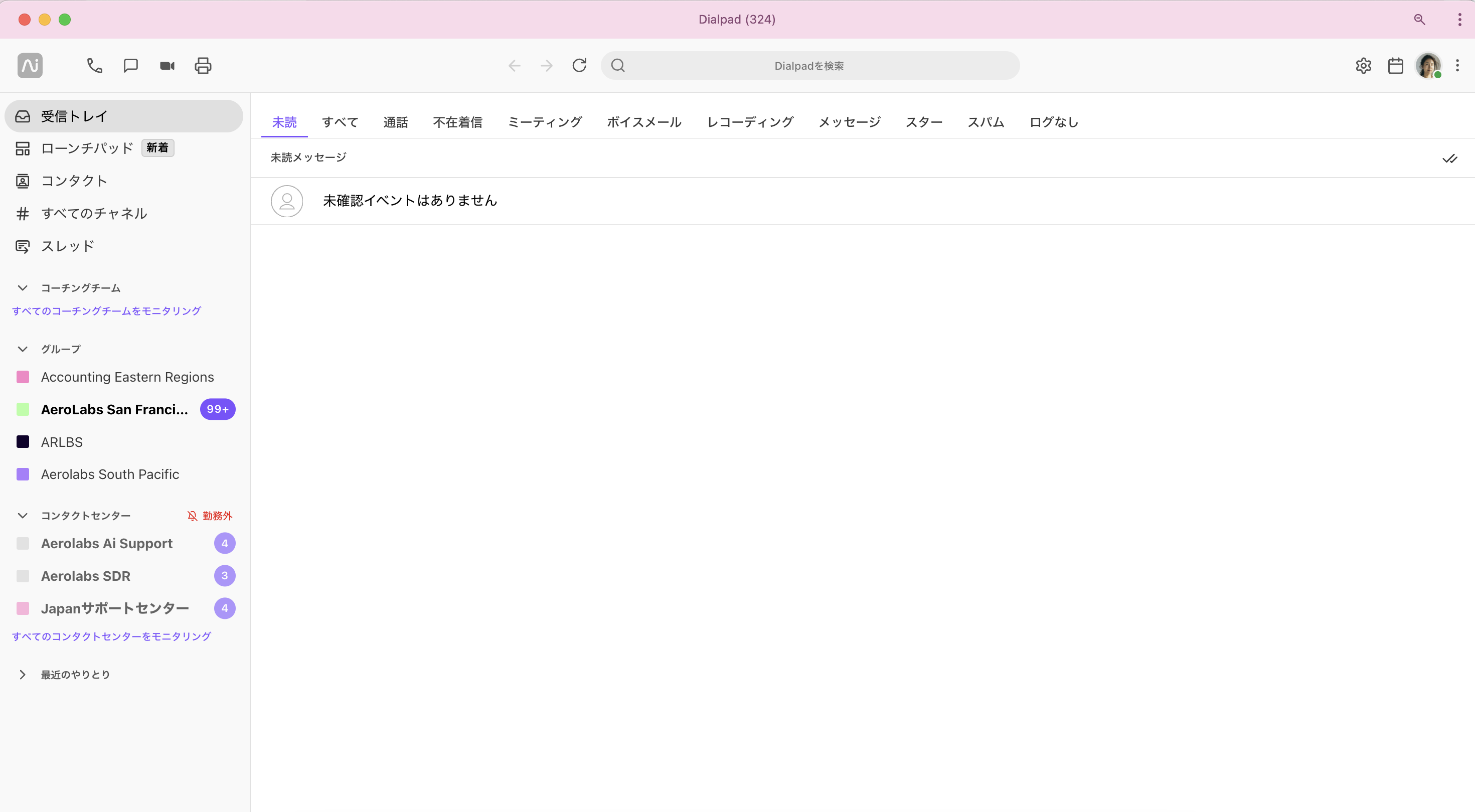Screen dimensions: 1475x812
Task: Click the search magnifier icon top-right
Action: pyautogui.click(x=1419, y=19)
